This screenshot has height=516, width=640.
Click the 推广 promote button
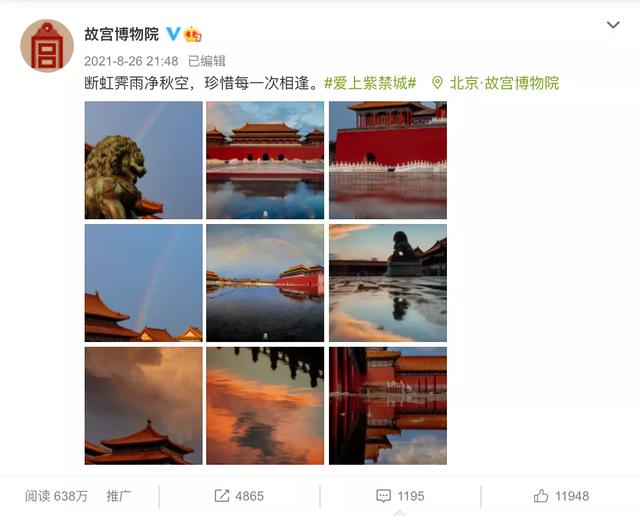tap(119, 496)
